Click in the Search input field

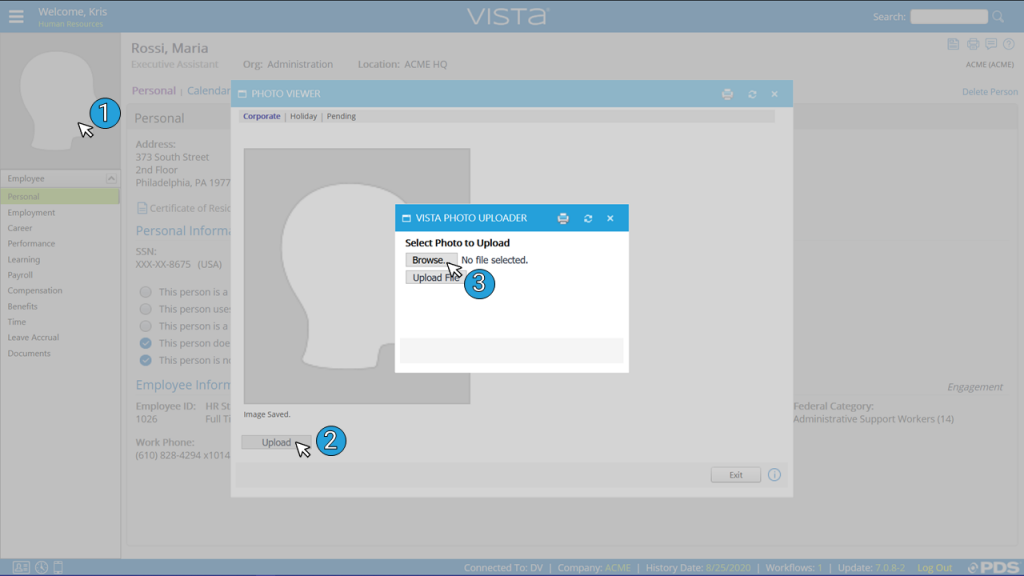[x=949, y=16]
